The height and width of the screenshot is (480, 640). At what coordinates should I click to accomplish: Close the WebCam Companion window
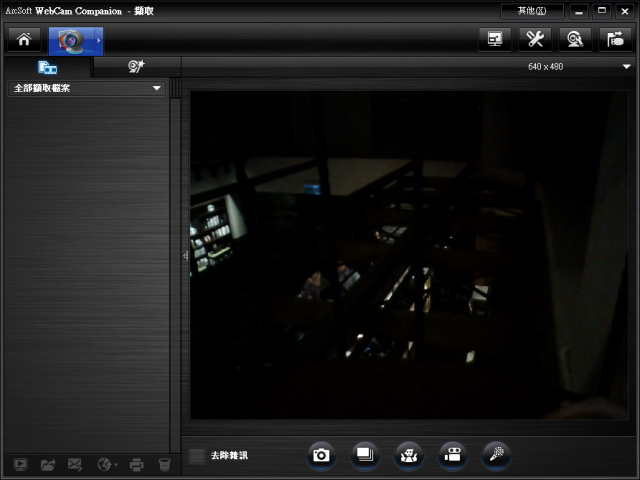[624, 11]
